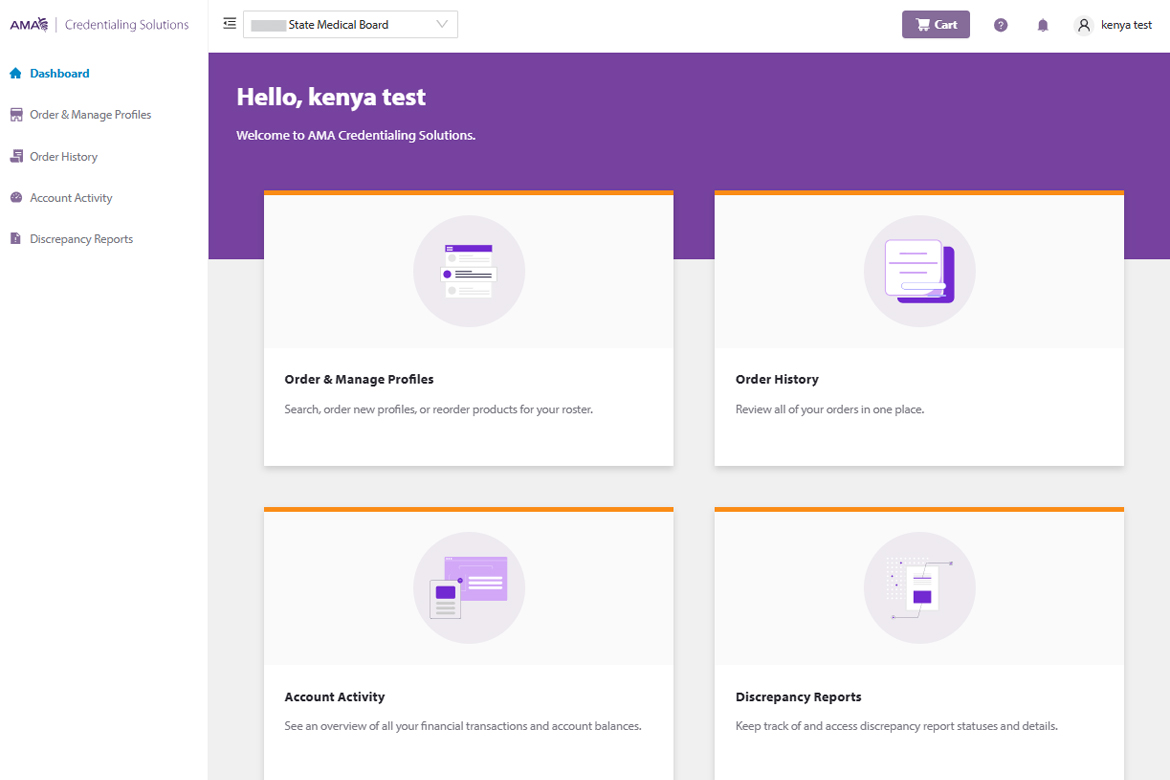This screenshot has width=1170, height=780.
Task: Open the Discrepancy Reports card title
Action: coord(798,696)
